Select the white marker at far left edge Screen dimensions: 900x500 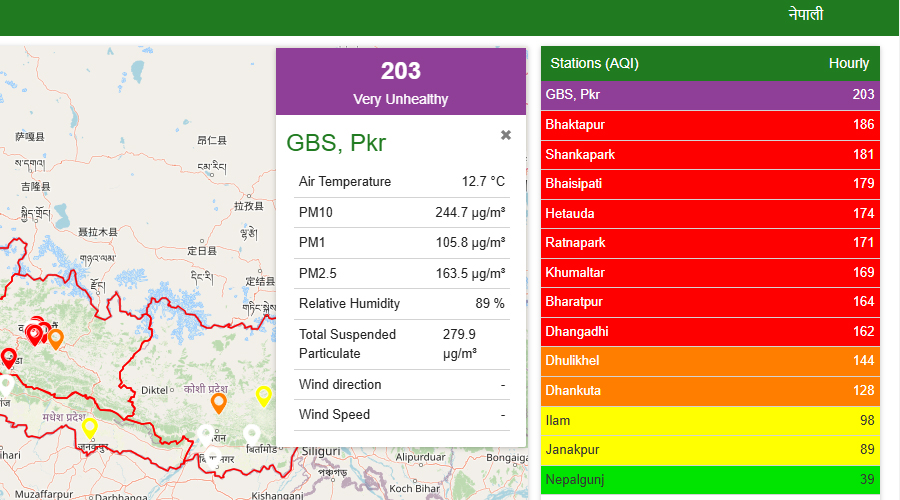coord(6,384)
